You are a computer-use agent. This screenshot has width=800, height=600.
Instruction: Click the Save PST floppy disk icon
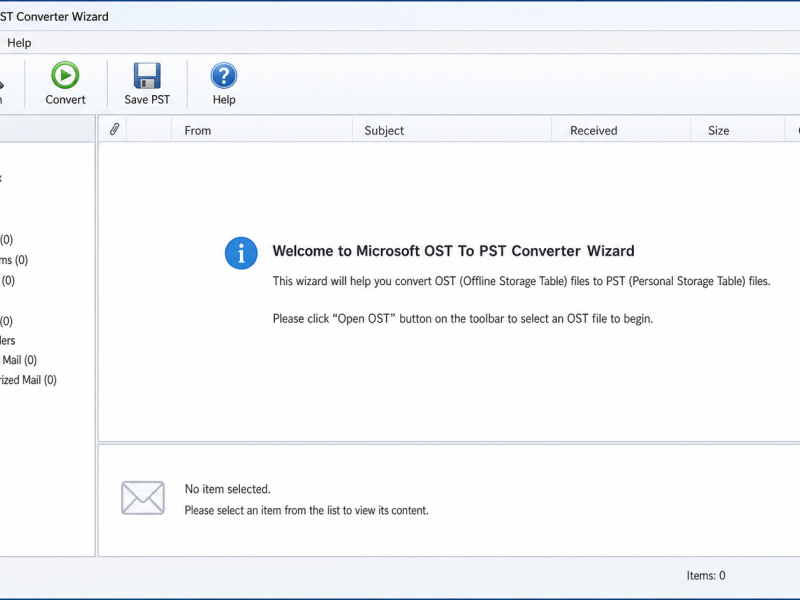(147, 76)
